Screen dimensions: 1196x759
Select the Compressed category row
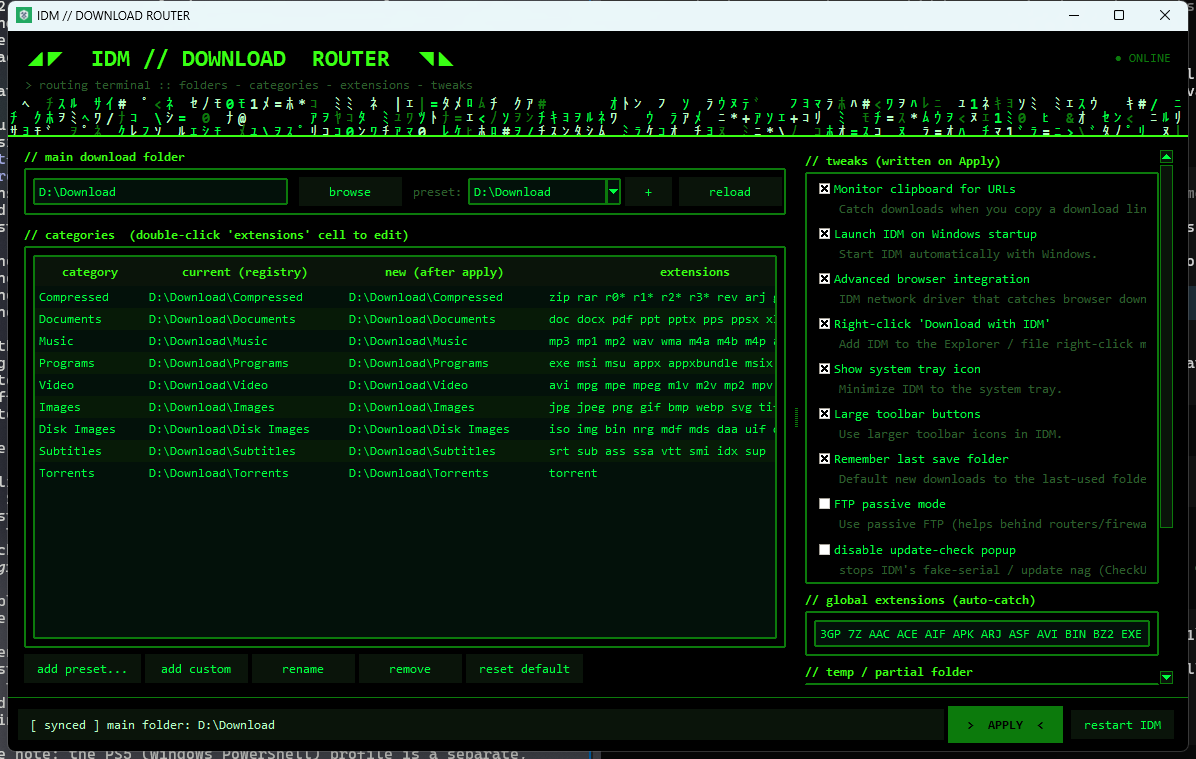405,297
